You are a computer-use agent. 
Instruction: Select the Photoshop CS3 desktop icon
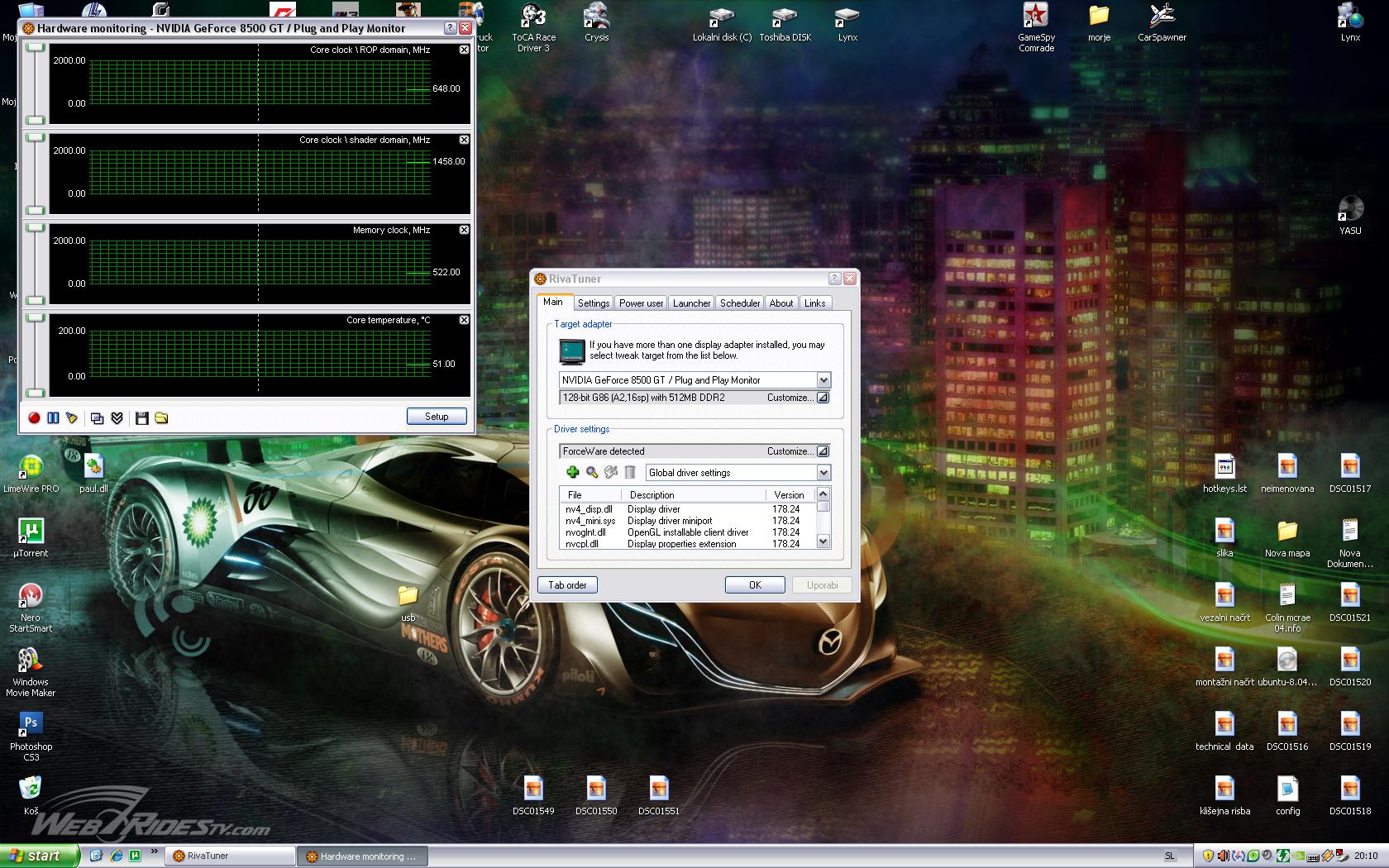[x=31, y=737]
